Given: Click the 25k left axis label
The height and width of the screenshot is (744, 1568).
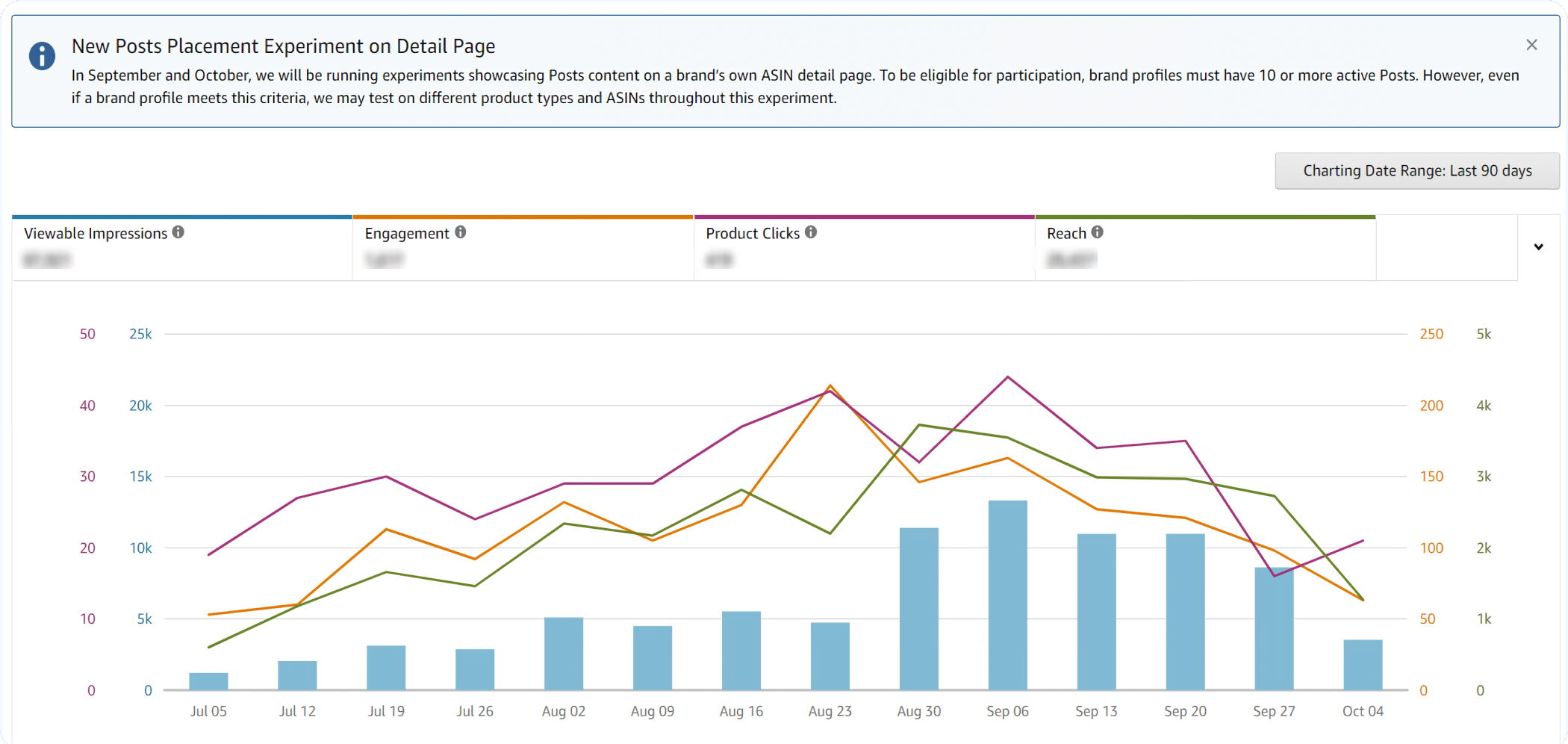Looking at the screenshot, I should 140,334.
